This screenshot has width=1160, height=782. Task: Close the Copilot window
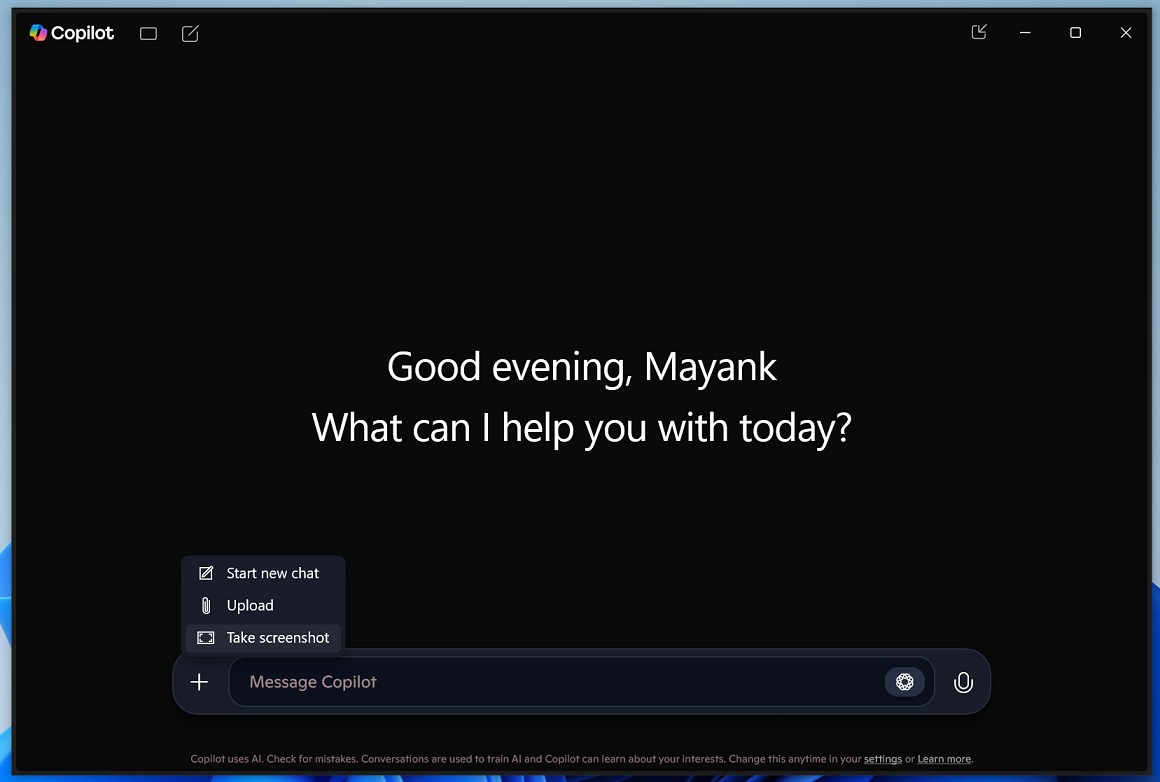coord(1125,33)
